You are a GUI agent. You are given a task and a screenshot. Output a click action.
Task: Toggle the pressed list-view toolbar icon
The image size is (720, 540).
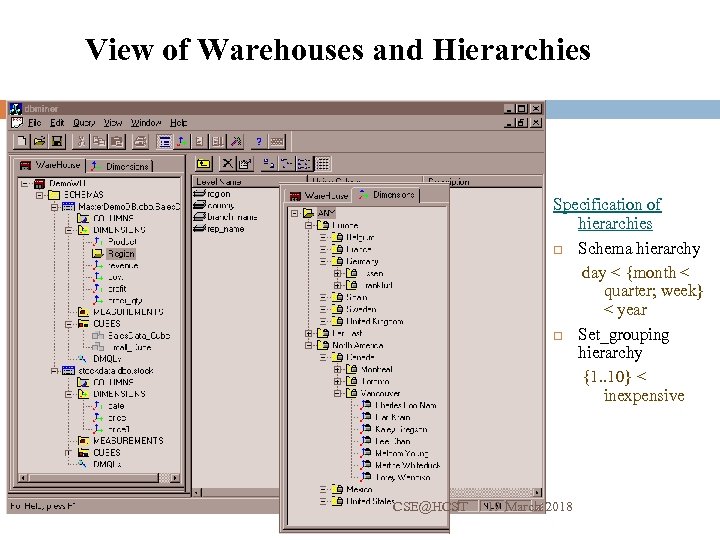tap(164, 141)
